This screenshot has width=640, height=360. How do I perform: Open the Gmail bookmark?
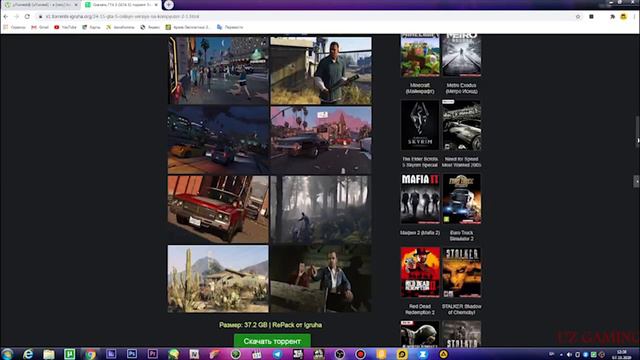[40, 27]
